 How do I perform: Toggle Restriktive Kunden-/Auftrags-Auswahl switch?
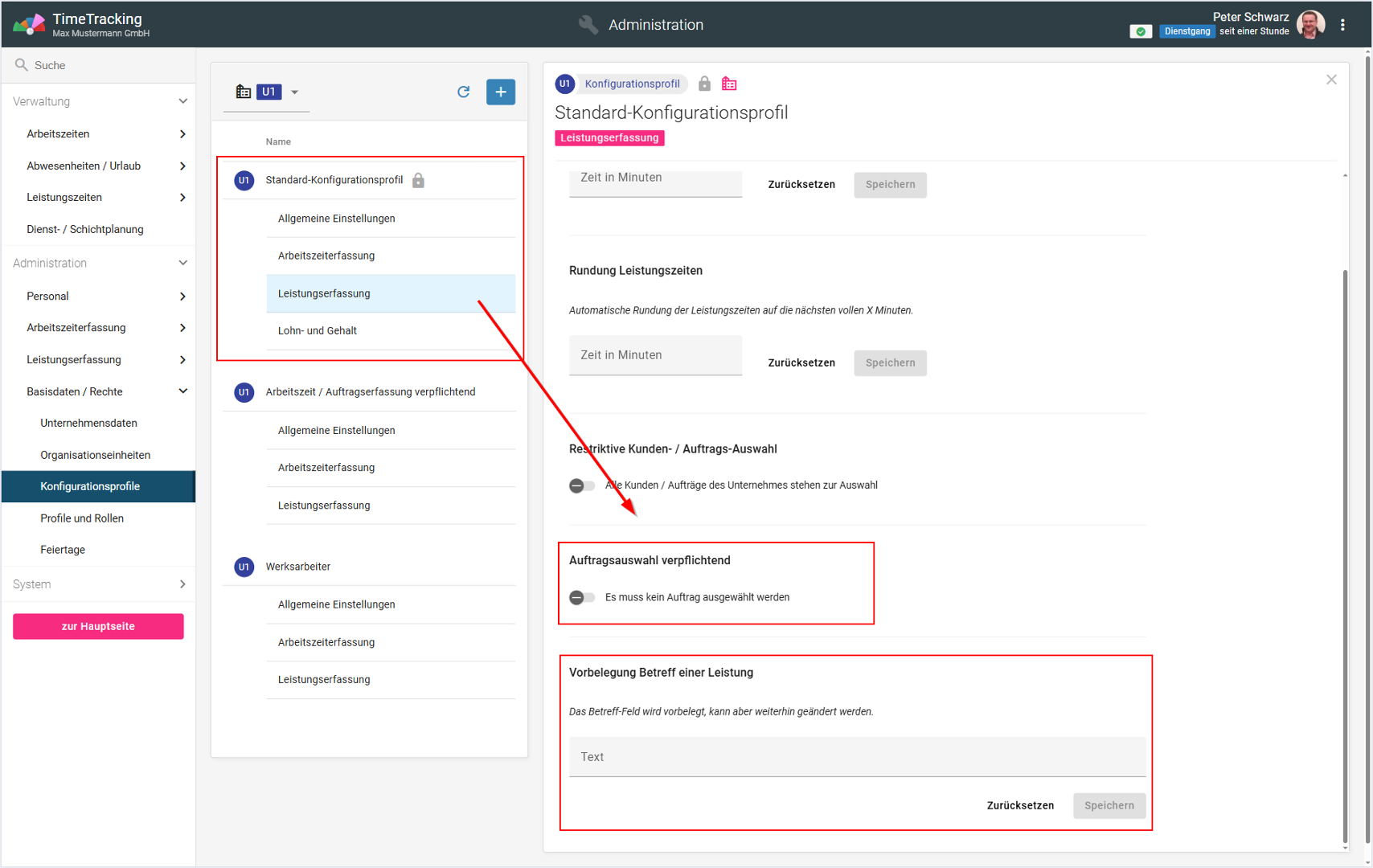(582, 485)
